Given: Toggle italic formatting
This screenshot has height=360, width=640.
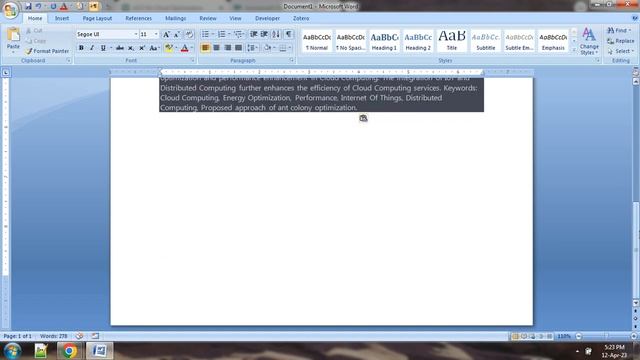Looking at the screenshot, I should pos(92,48).
